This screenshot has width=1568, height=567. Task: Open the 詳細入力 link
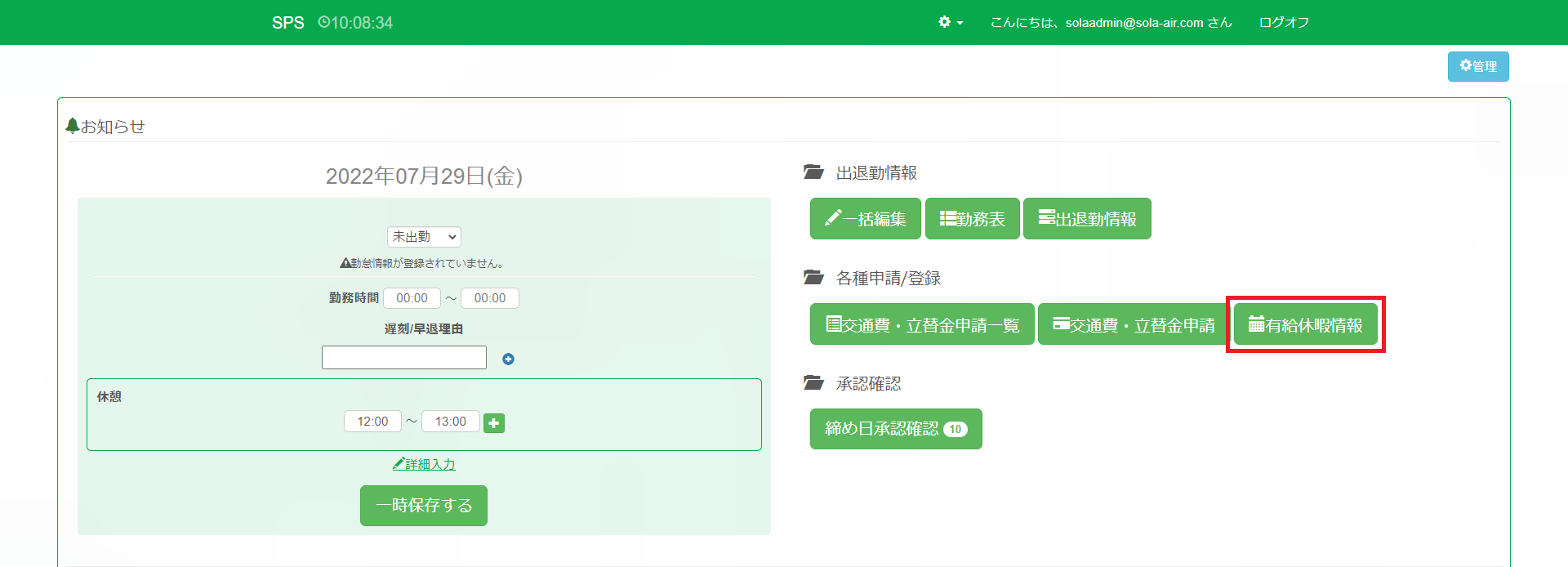(424, 464)
